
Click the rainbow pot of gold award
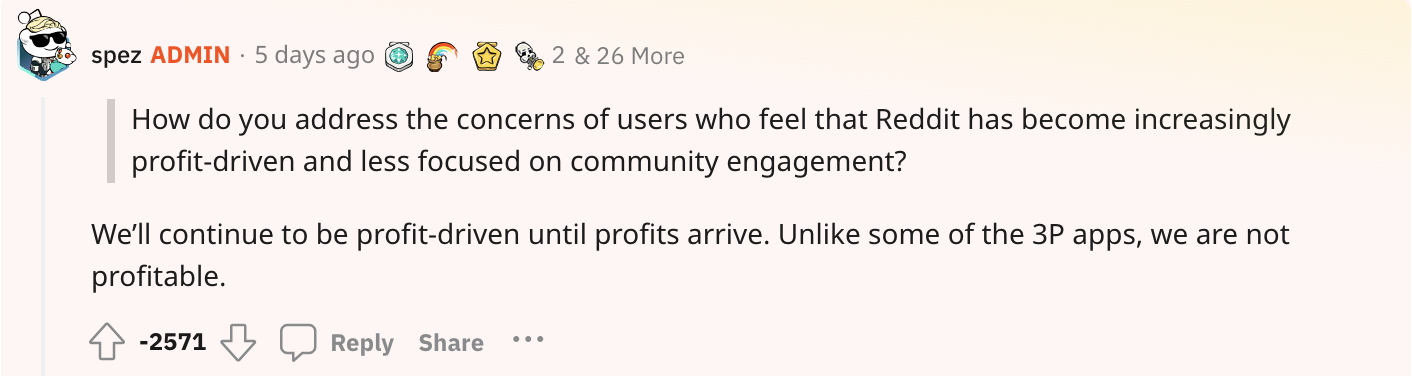click(443, 56)
